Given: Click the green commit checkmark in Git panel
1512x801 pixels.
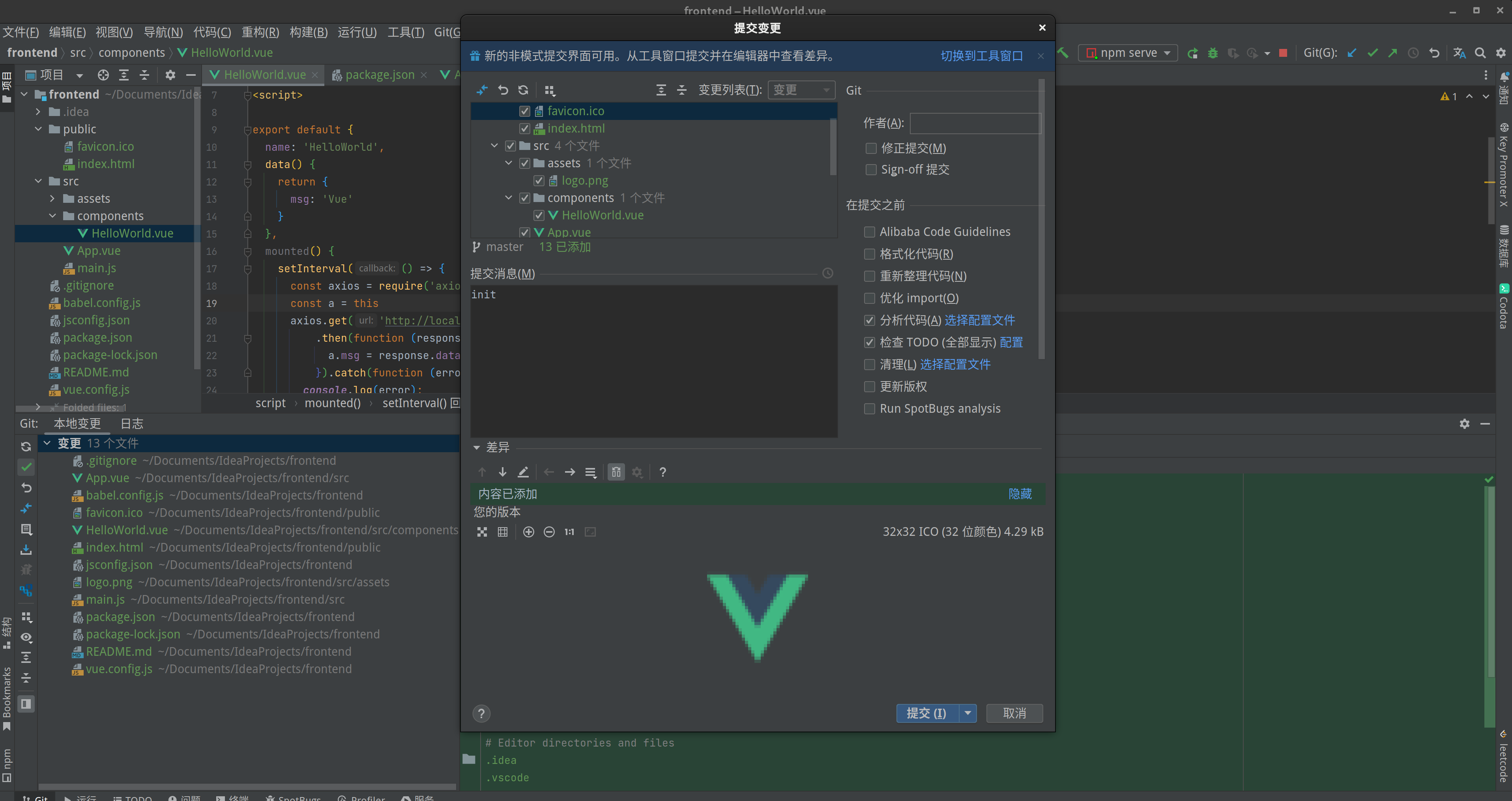Looking at the screenshot, I should (26, 467).
